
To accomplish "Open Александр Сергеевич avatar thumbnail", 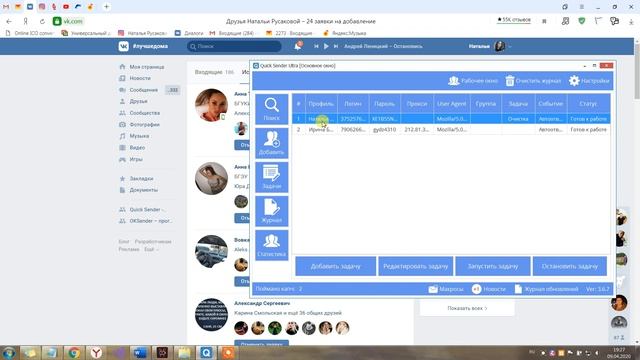I will (x=211, y=314).
